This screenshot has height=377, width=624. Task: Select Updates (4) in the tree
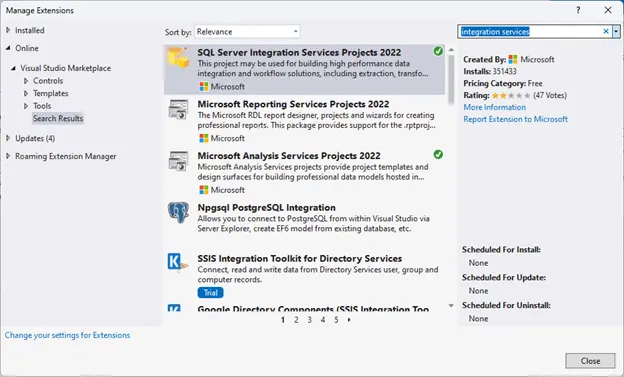pos(35,138)
